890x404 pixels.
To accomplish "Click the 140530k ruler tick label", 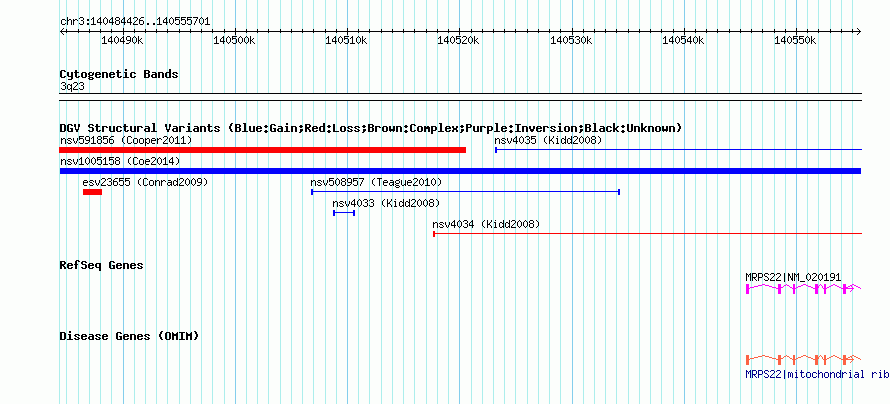I will pyautogui.click(x=571, y=41).
